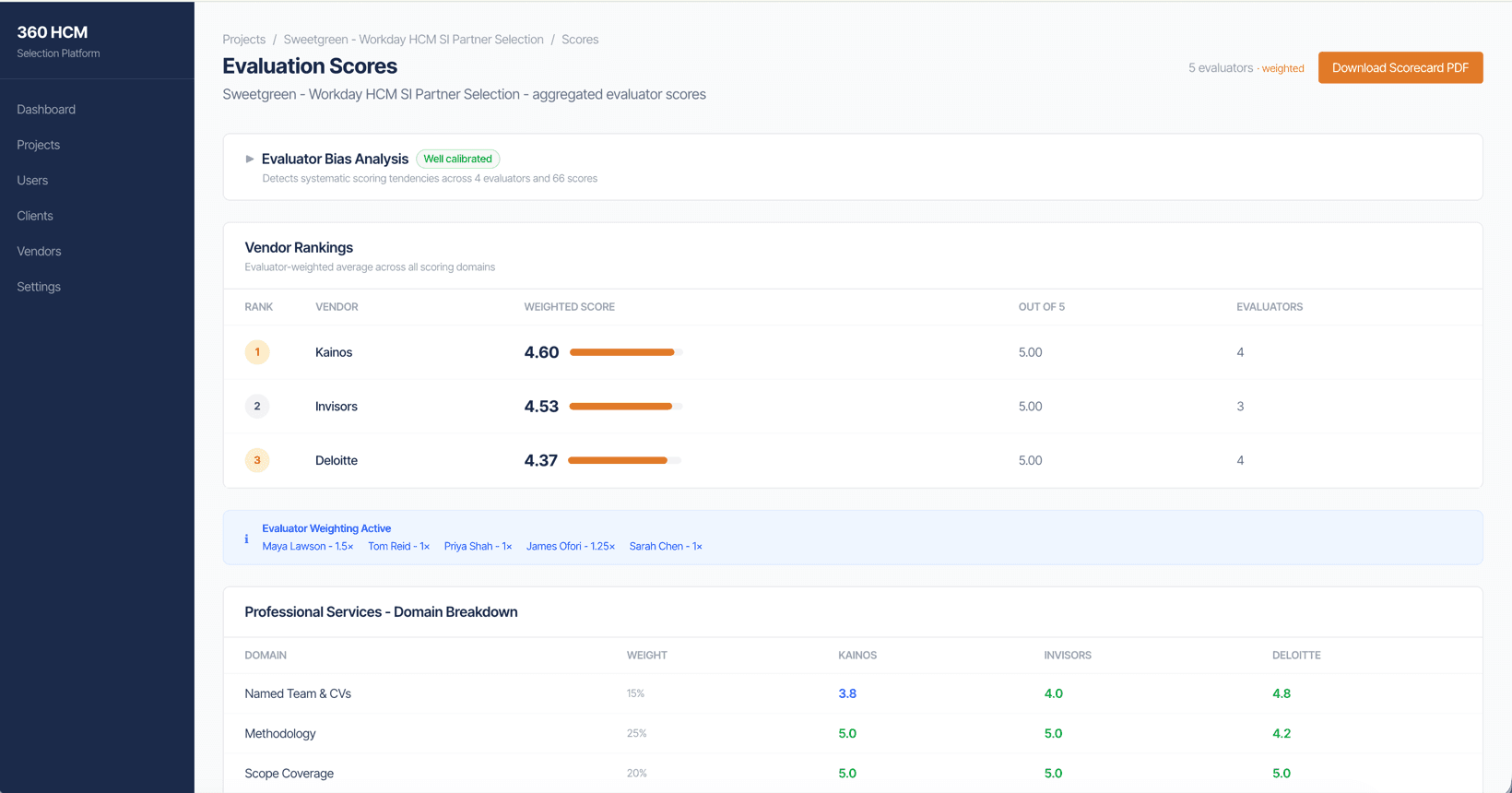Go to Users in the sidebar
The image size is (1512, 793).
32,181
